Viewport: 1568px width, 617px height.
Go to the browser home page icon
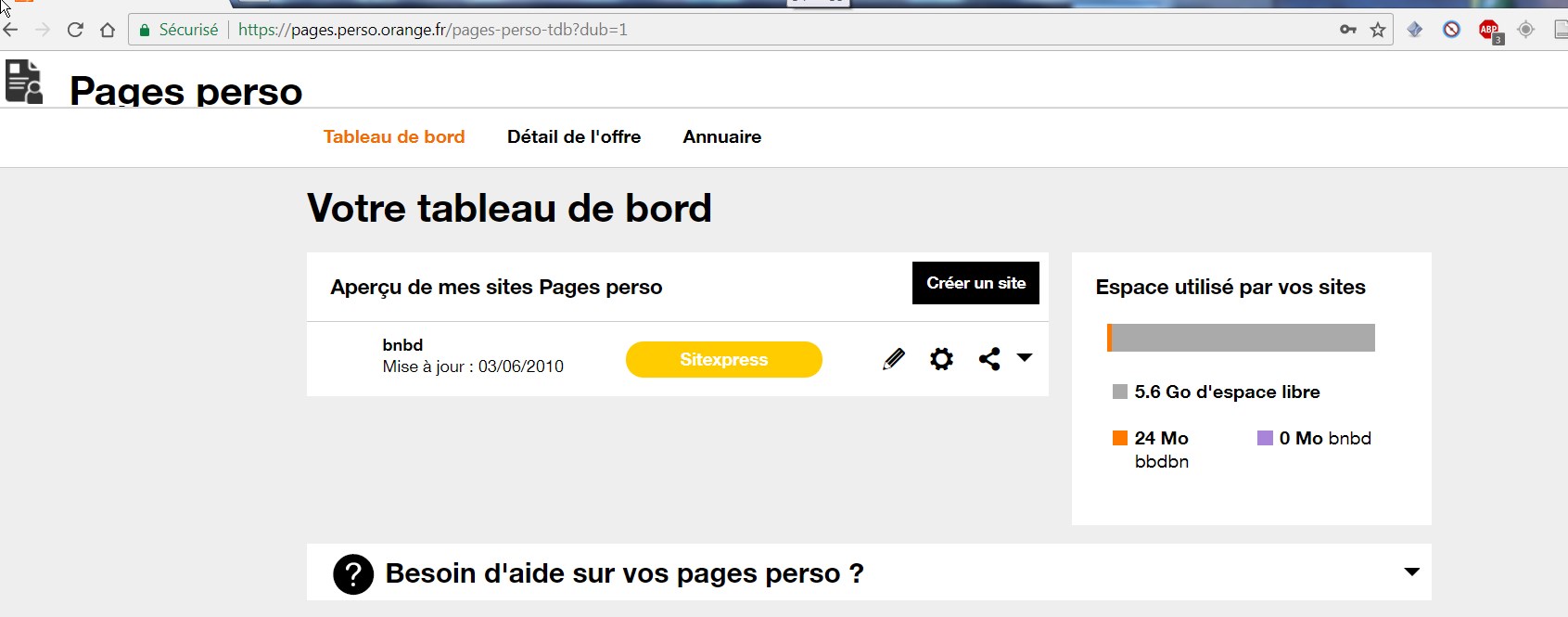[108, 30]
